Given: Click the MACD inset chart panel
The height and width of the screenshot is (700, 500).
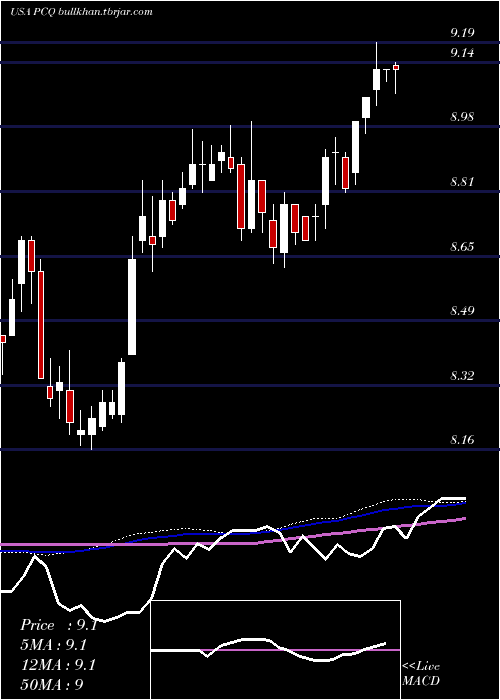Looking at the screenshot, I should pos(275,650).
